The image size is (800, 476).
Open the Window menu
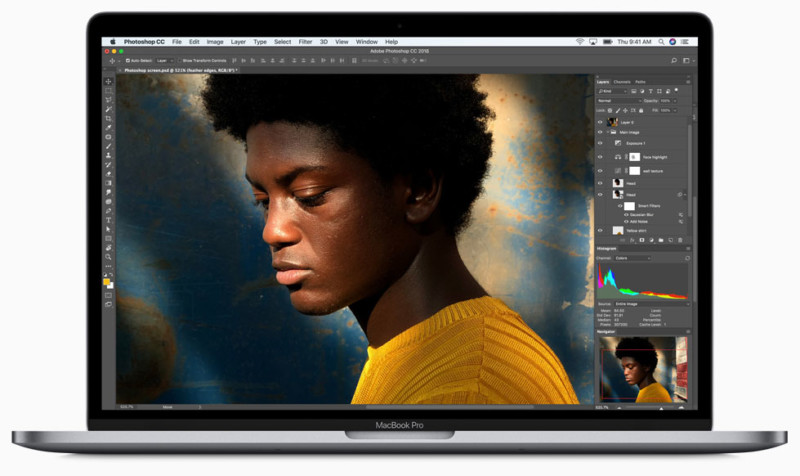(x=366, y=42)
